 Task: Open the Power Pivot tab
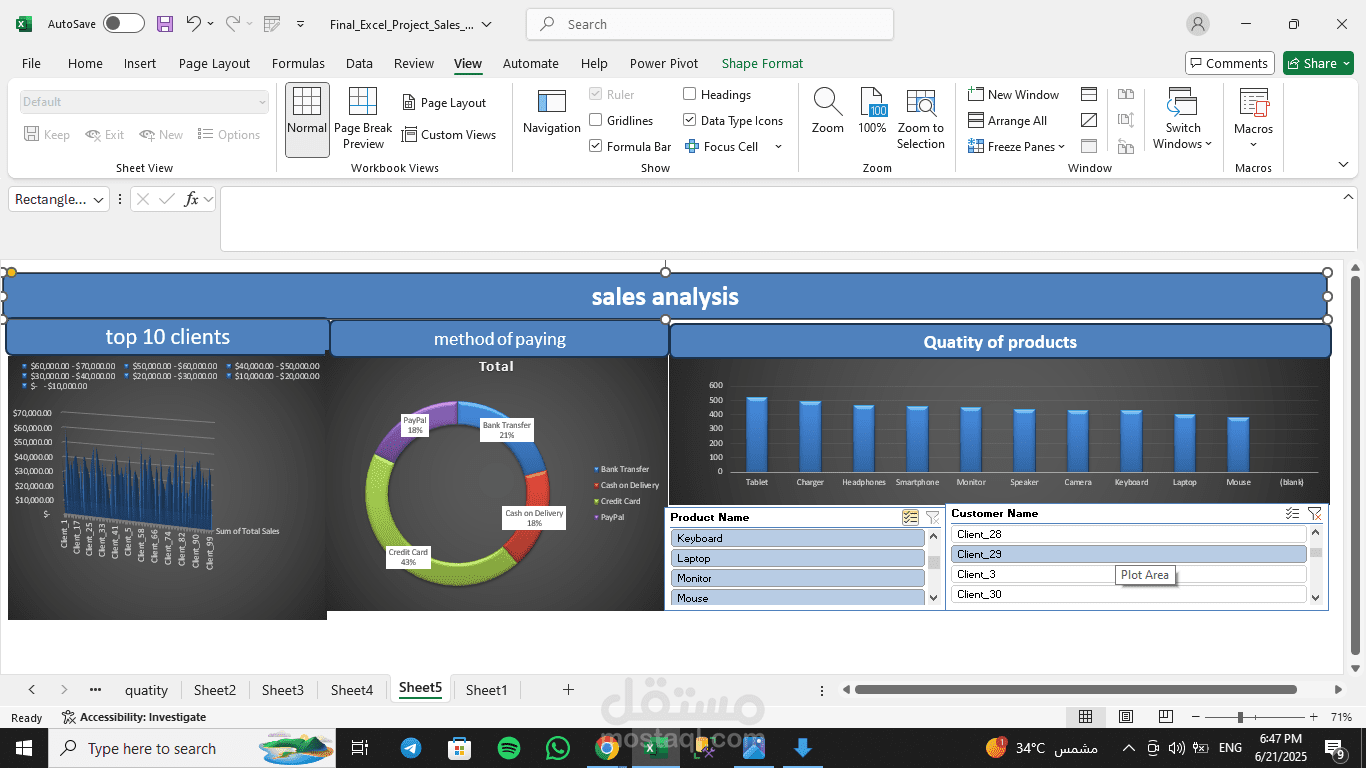click(664, 63)
